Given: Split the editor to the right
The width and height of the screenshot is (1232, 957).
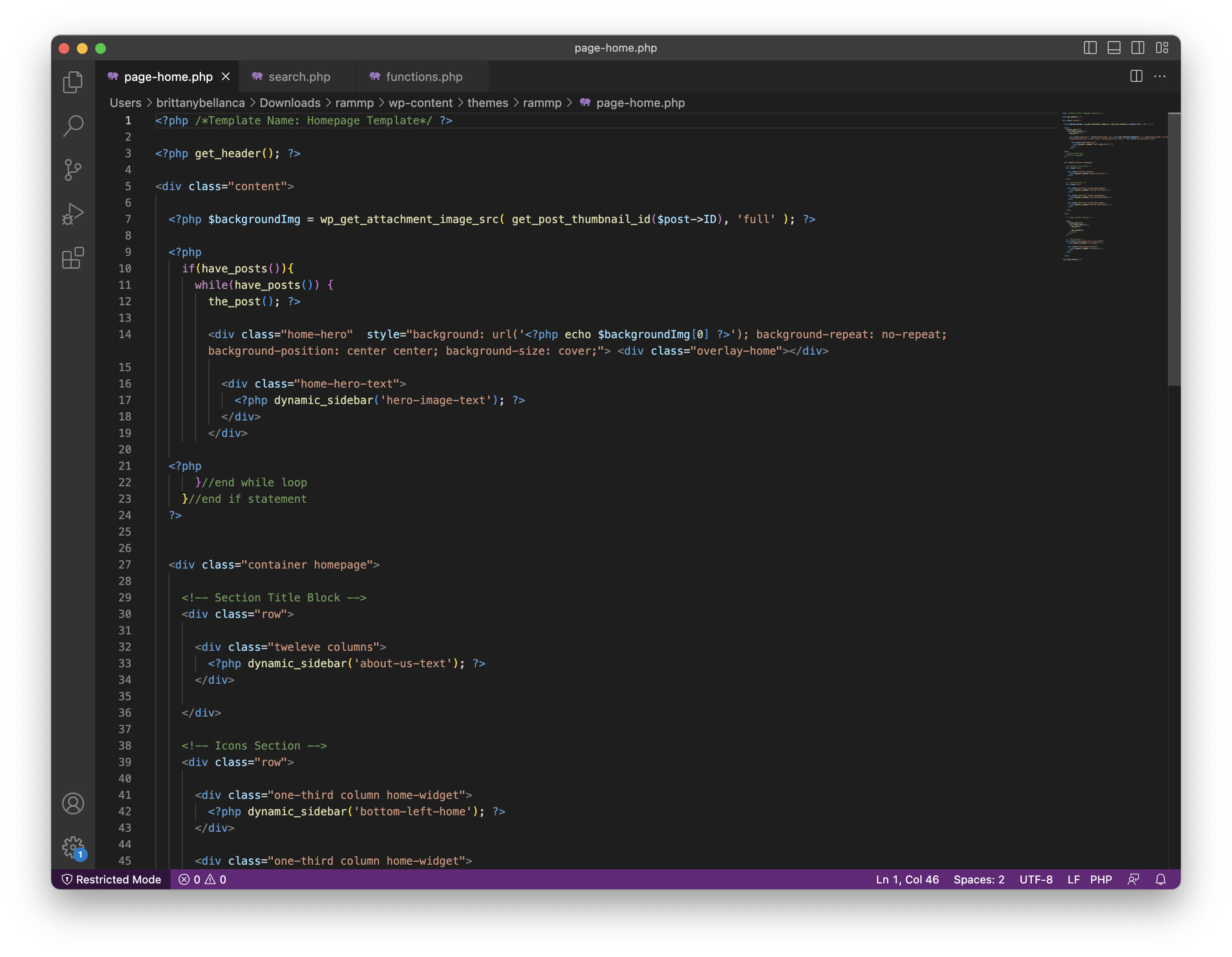Looking at the screenshot, I should tap(1136, 76).
